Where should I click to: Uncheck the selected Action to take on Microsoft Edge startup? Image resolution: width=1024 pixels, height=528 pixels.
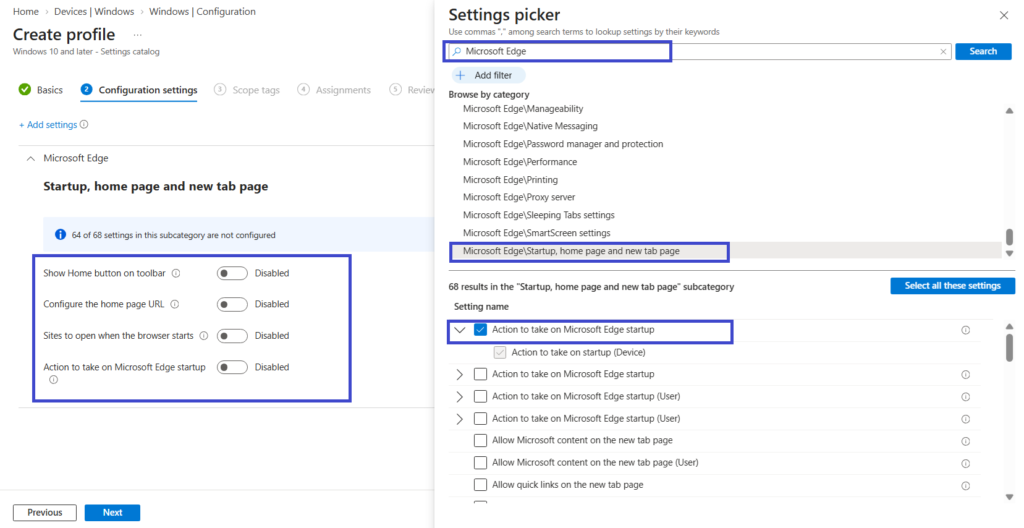click(x=481, y=329)
